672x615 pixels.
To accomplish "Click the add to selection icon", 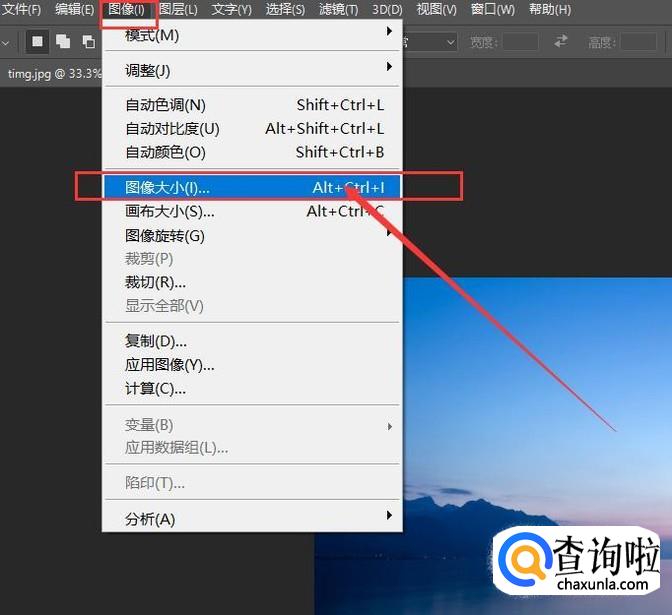I will point(63,42).
